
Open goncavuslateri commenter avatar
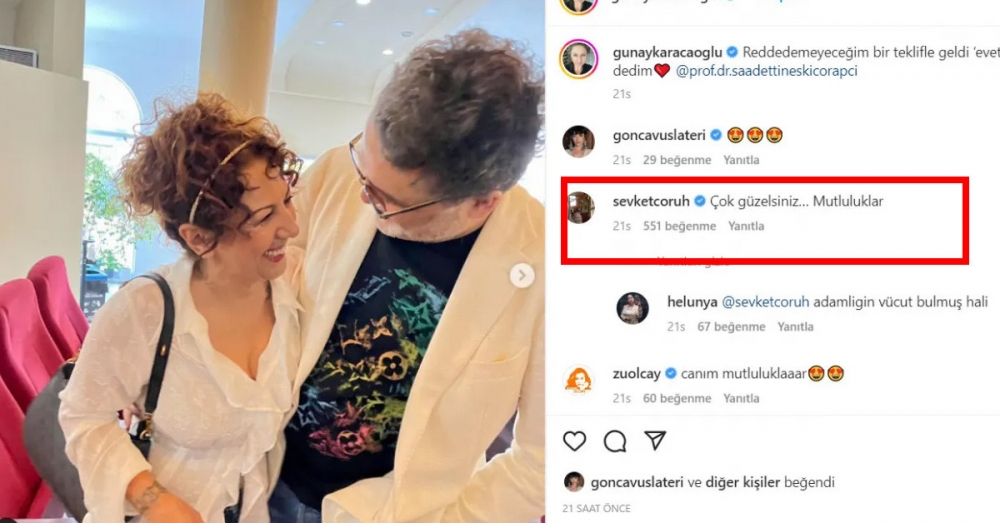coord(578,141)
